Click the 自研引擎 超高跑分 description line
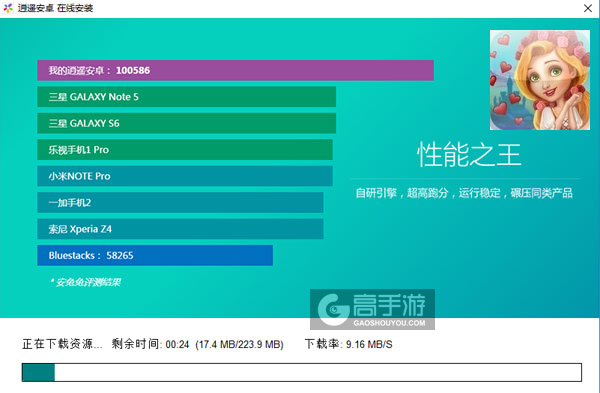Viewport: 600px width, 393px height. tap(464, 193)
